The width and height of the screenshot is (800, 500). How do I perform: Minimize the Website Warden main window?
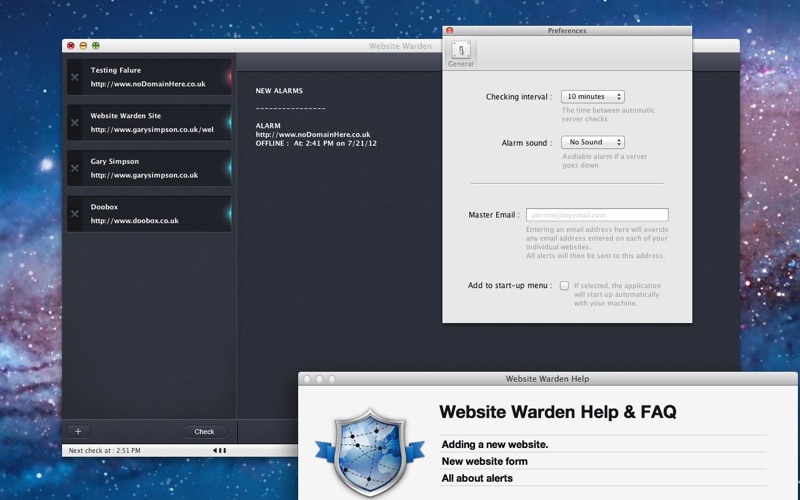click(x=83, y=46)
